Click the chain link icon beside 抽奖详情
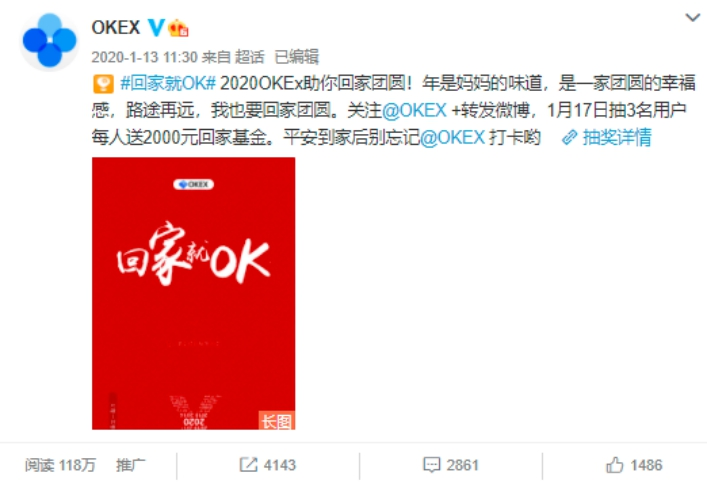 click(569, 138)
